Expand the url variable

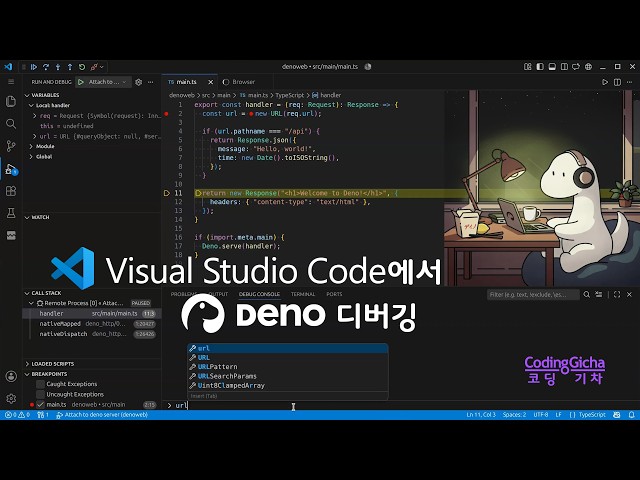click(x=34, y=136)
